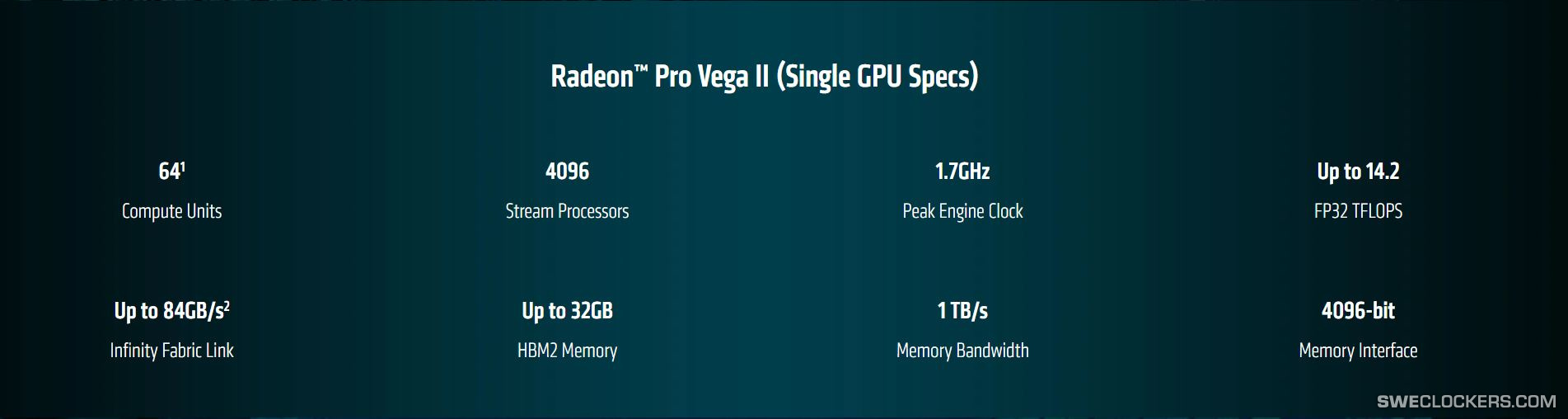Select the 1 TB/s bandwidth value

pyautogui.click(x=962, y=311)
